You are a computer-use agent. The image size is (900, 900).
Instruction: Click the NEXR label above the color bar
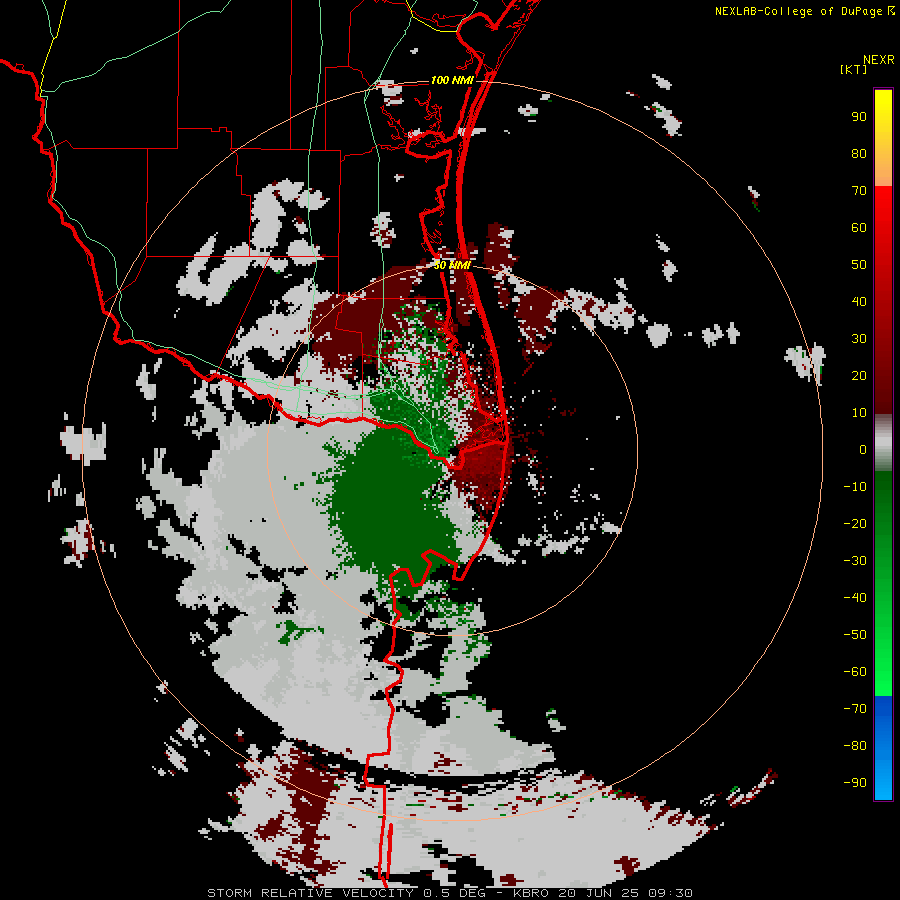click(x=879, y=60)
